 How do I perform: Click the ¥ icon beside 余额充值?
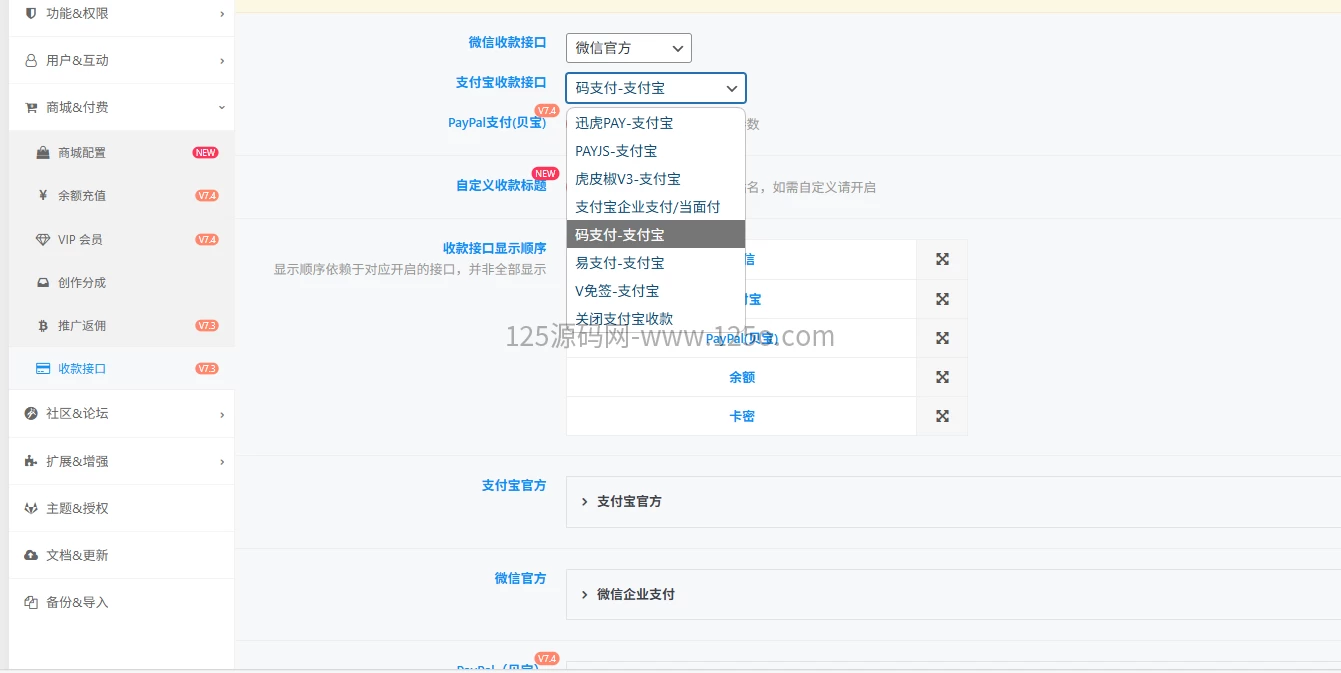(x=41, y=195)
